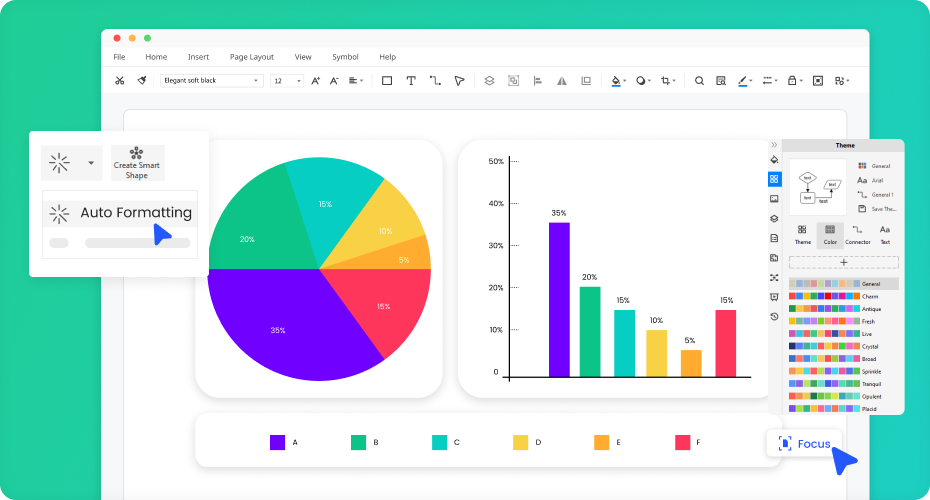This screenshot has width=930, height=500.
Task: Select the Cut scissors icon in toolbar
Action: 119,81
